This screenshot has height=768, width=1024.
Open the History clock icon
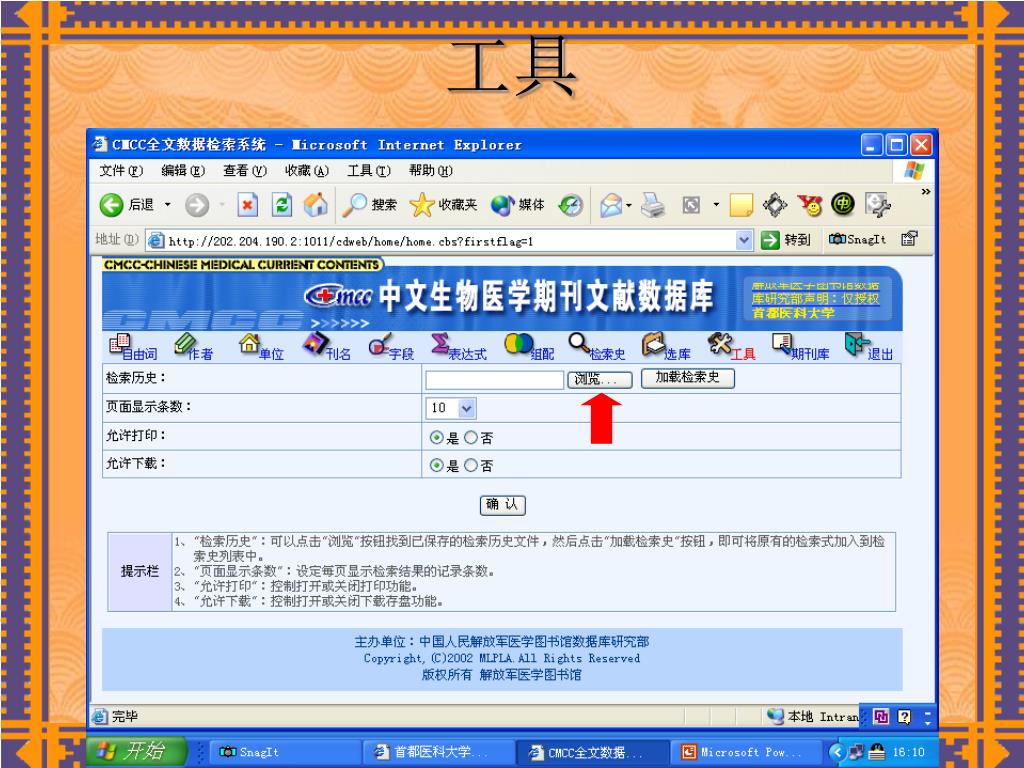(x=571, y=205)
